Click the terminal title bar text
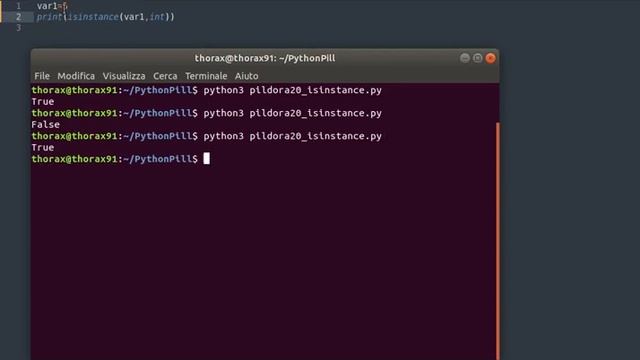The width and height of the screenshot is (640, 360). [265, 58]
